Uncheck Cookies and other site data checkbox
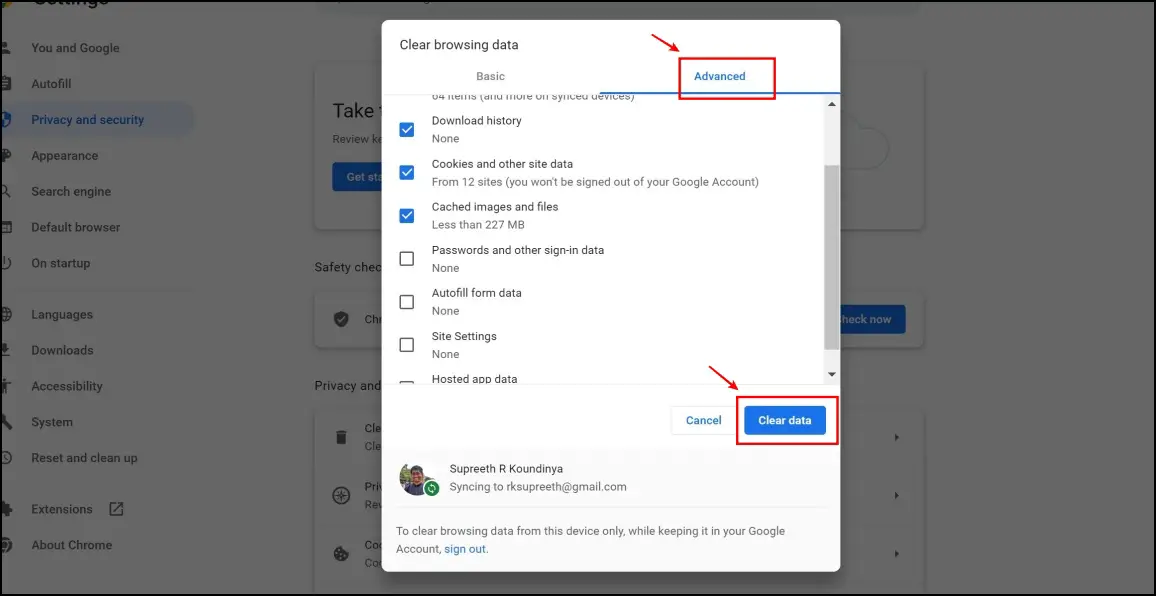This screenshot has height=596, width=1156. (406, 173)
